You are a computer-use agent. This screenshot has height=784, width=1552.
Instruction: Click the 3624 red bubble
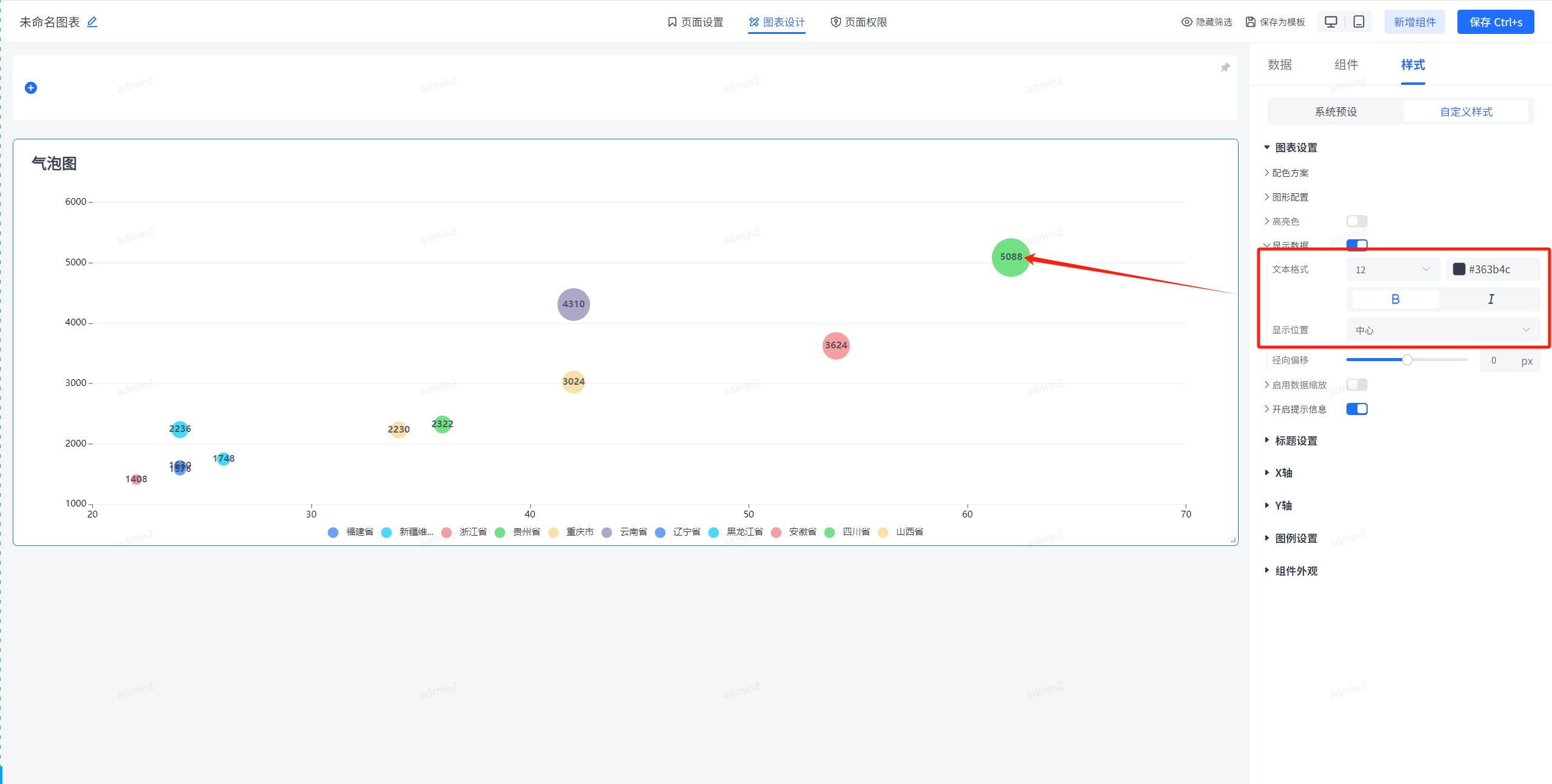point(836,345)
